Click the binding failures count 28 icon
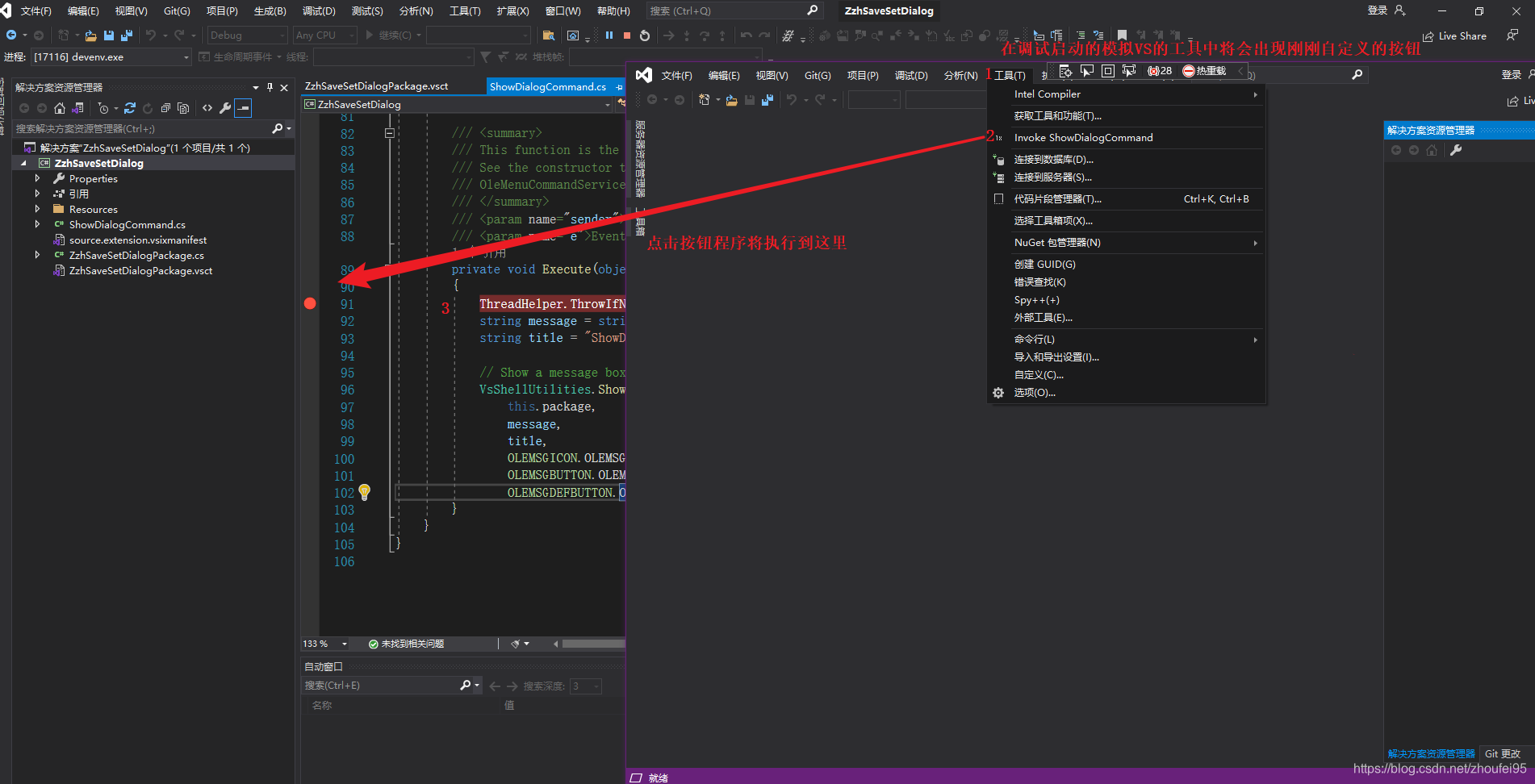The height and width of the screenshot is (784, 1535). (x=1160, y=71)
